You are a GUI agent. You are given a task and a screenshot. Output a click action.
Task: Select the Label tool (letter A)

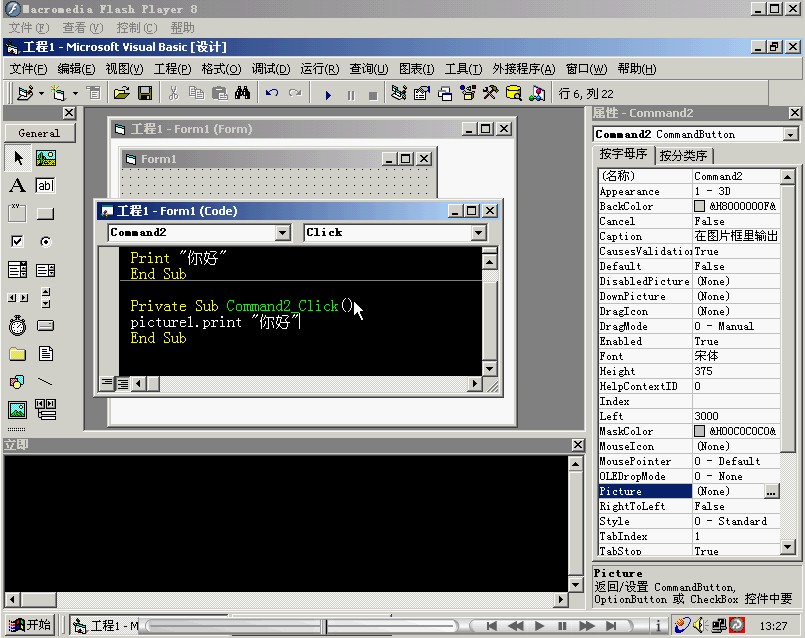pos(17,186)
